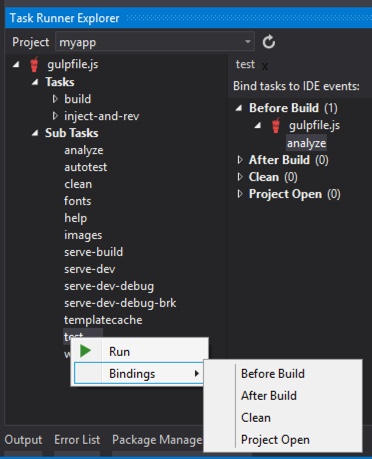Collapse the Before Build bindings group

point(239,108)
